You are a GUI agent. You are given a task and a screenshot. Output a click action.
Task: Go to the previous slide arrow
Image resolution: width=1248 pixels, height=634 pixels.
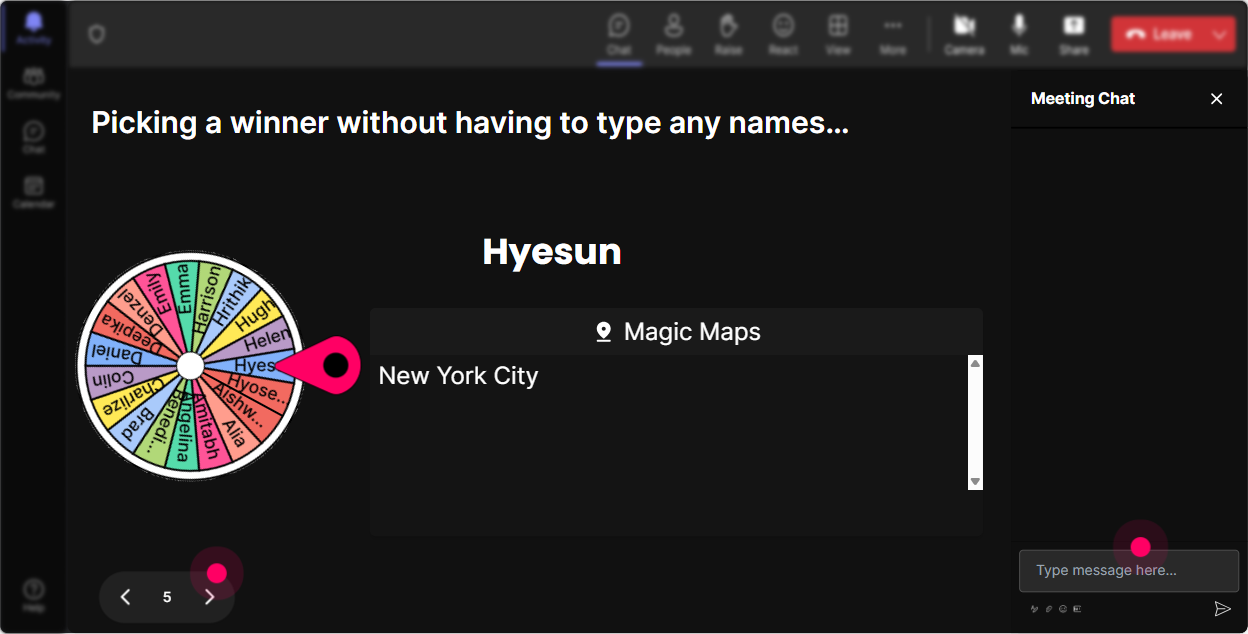pyautogui.click(x=125, y=597)
